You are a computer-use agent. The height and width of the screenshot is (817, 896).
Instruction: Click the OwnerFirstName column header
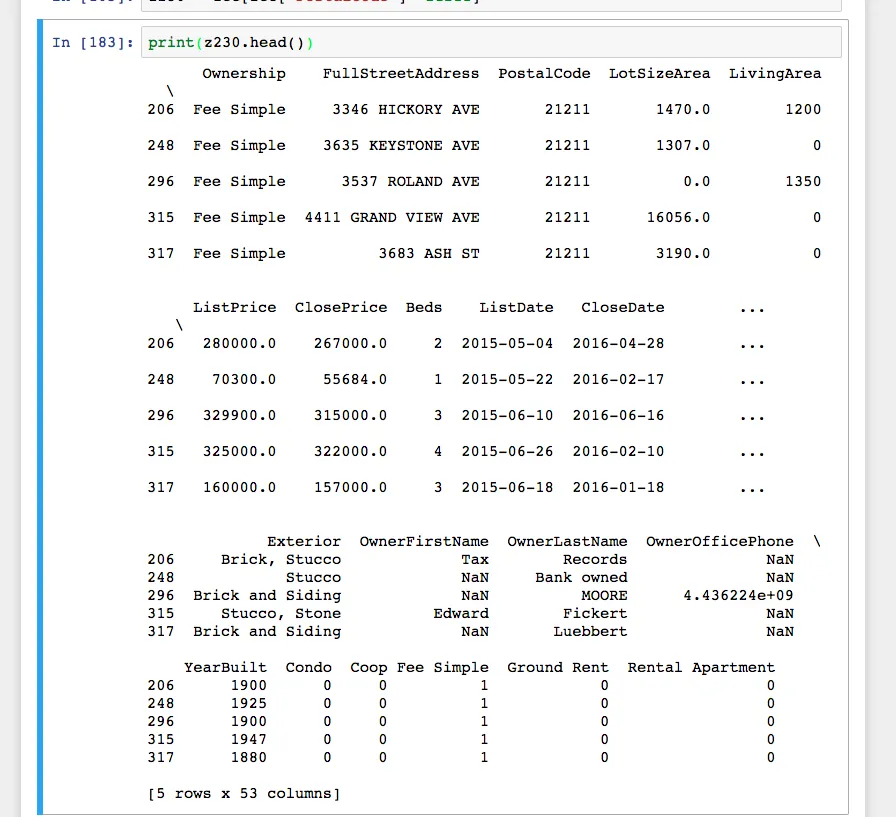point(424,541)
